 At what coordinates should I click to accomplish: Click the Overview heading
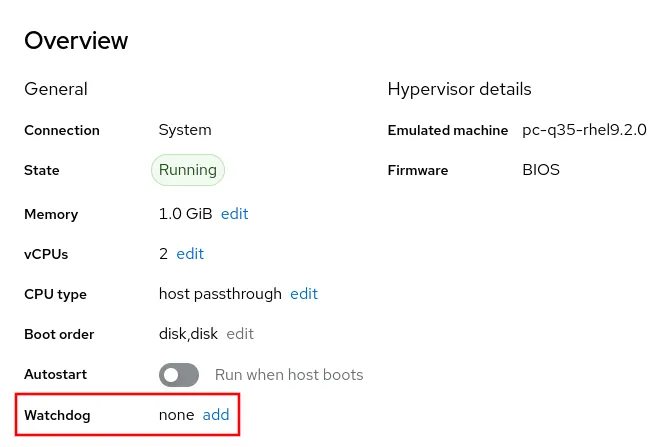point(76,41)
